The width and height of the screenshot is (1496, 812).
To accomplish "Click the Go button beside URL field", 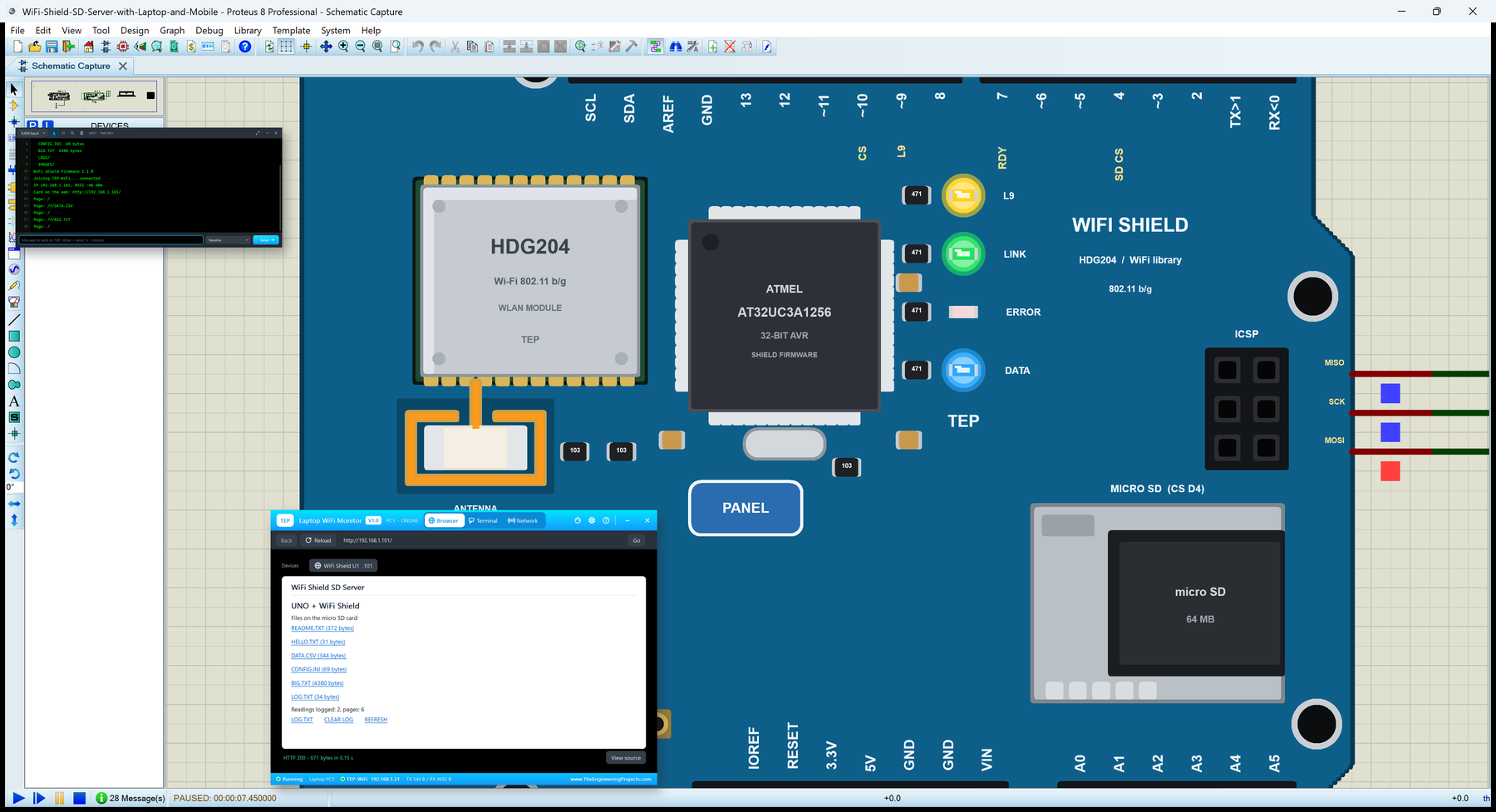I will coord(637,540).
